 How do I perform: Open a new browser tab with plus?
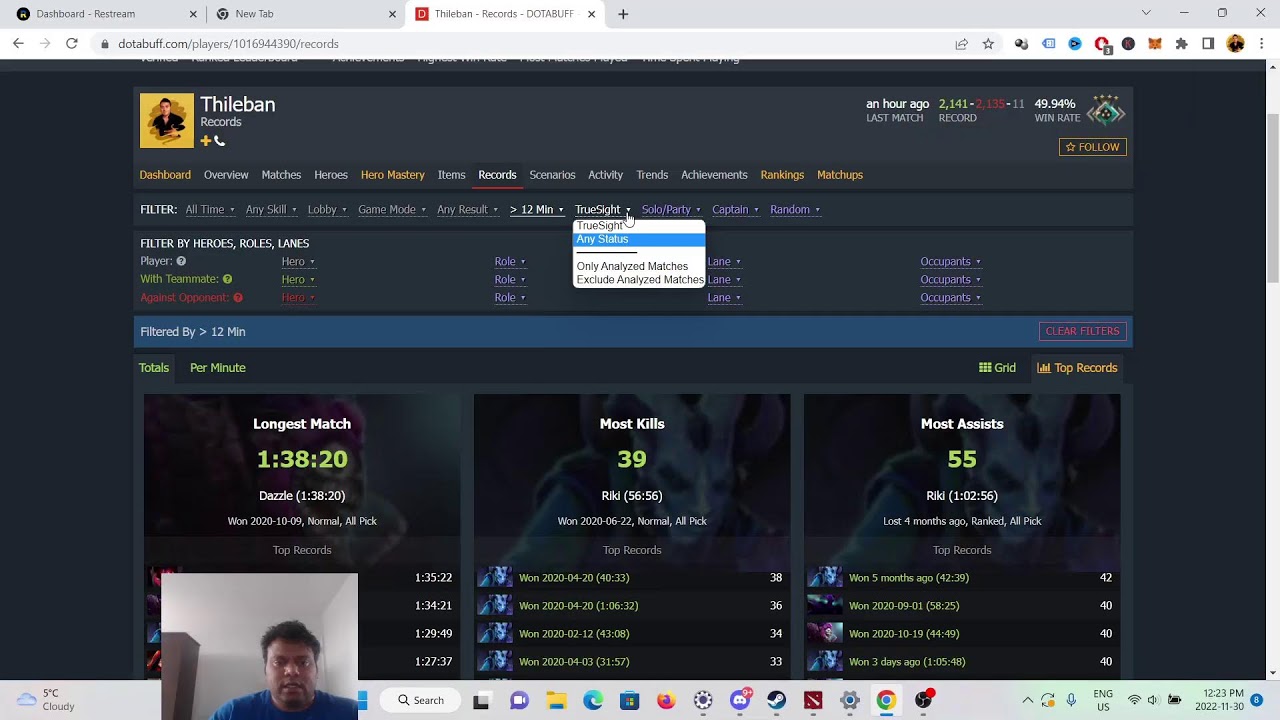coord(623,14)
